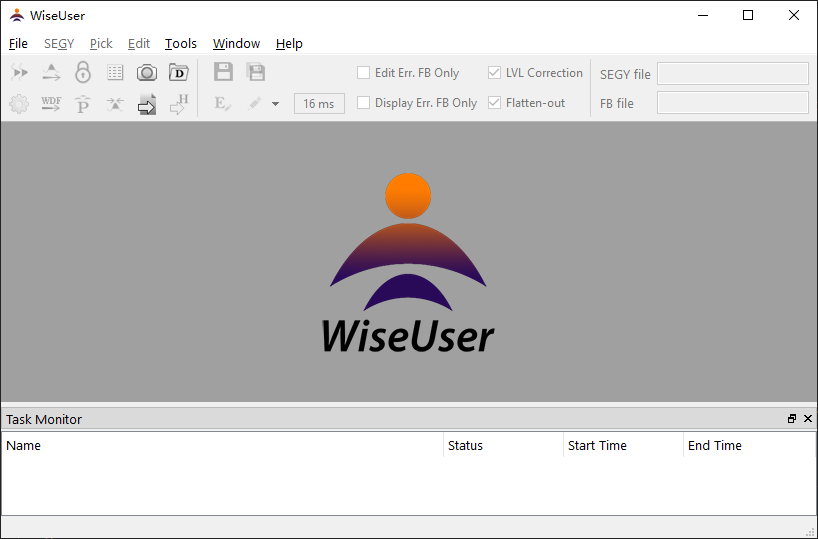The width and height of the screenshot is (818, 539).
Task: Open the table grid icon
Action: pyautogui.click(x=115, y=73)
